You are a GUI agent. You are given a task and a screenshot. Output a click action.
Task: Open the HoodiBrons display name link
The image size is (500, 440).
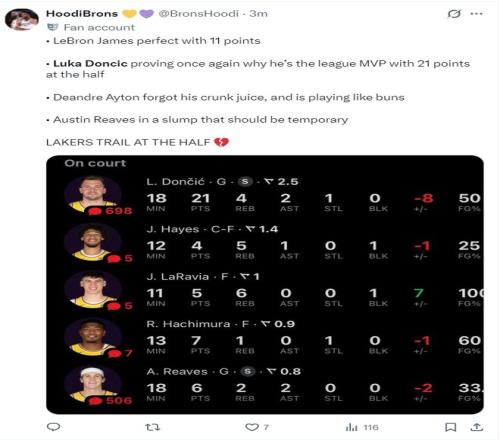[x=82, y=14]
